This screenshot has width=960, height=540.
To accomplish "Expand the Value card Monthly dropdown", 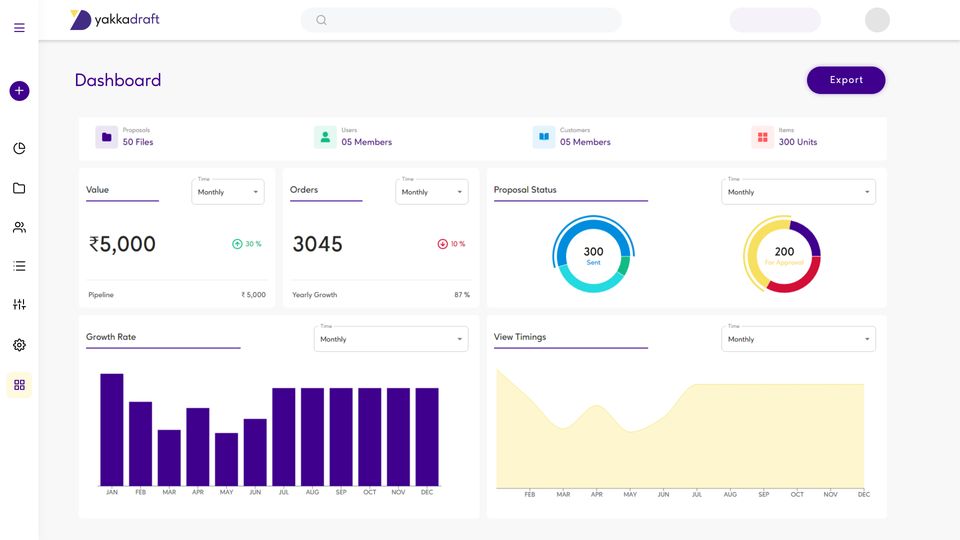I will pyautogui.click(x=228, y=192).
